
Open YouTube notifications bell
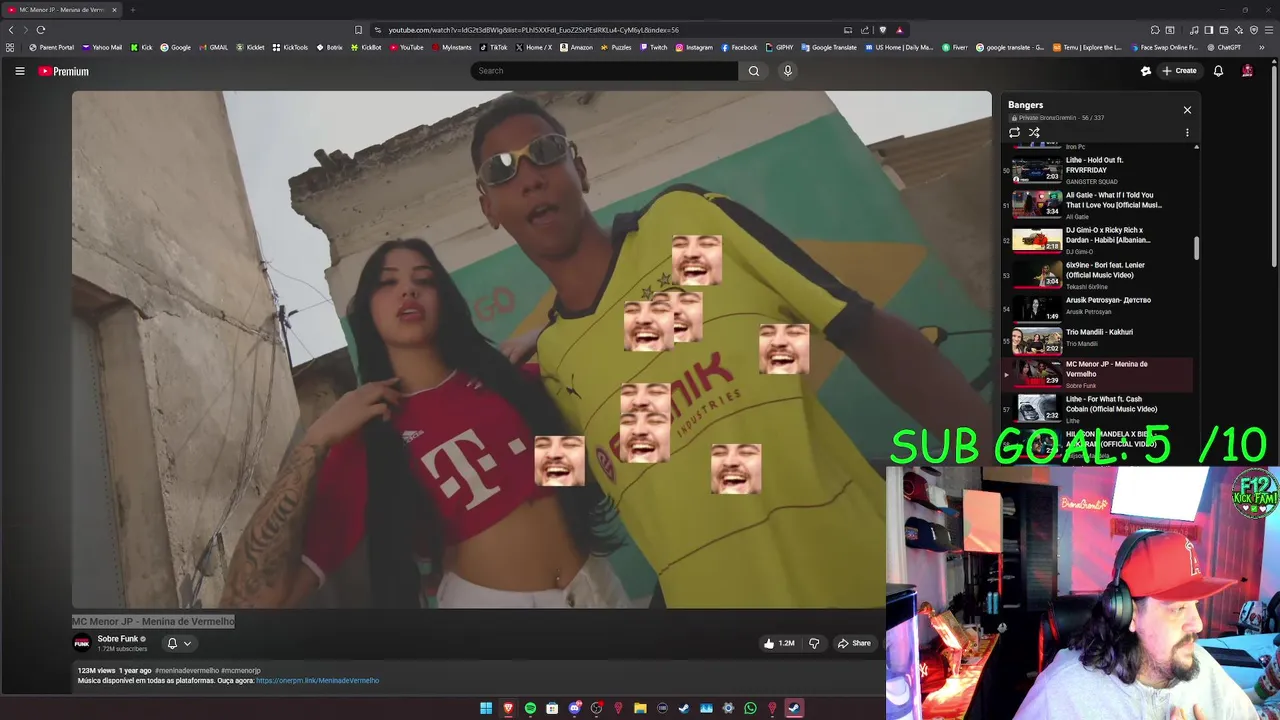click(x=1218, y=71)
